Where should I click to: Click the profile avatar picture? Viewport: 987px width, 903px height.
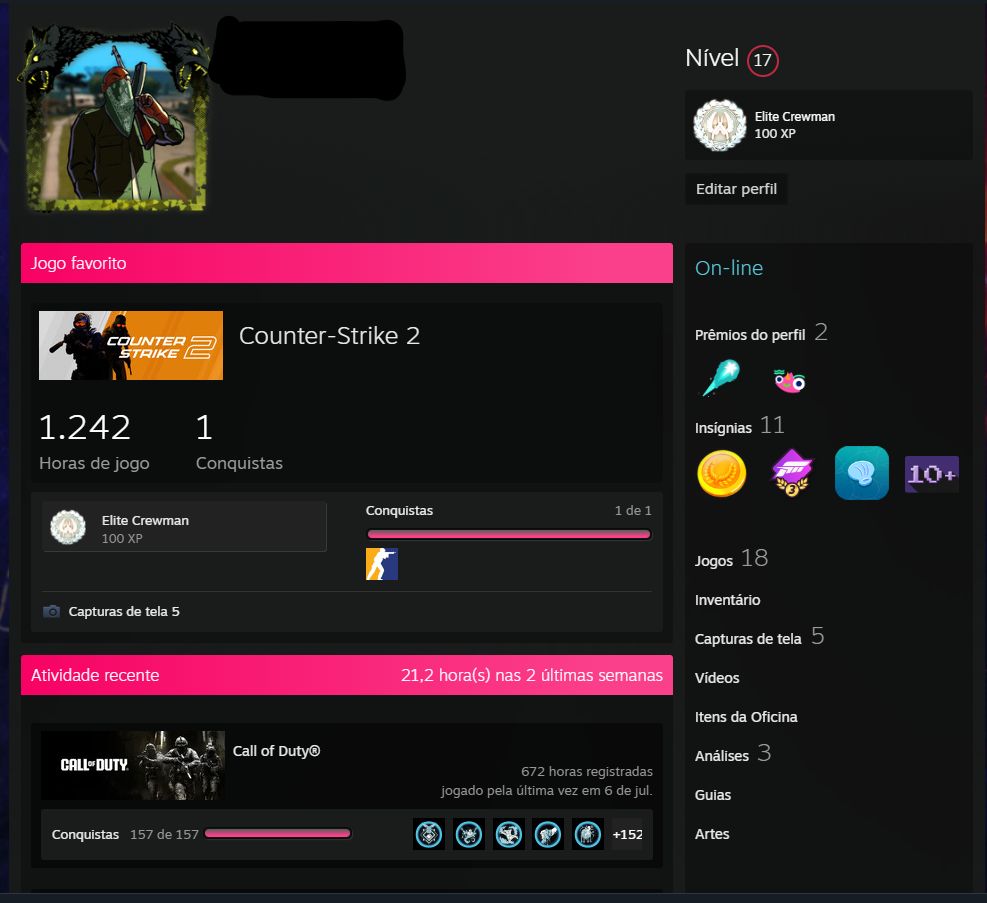pos(116,118)
